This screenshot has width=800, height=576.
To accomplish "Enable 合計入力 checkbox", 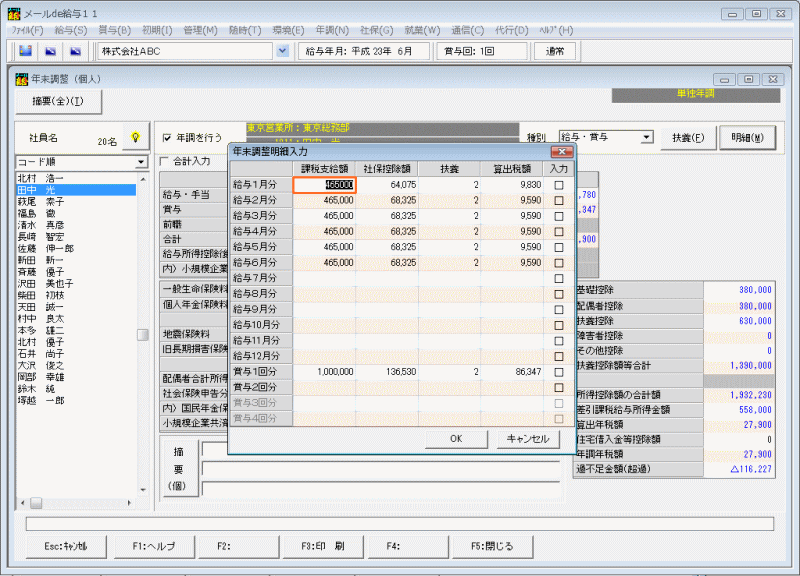I will [164, 161].
